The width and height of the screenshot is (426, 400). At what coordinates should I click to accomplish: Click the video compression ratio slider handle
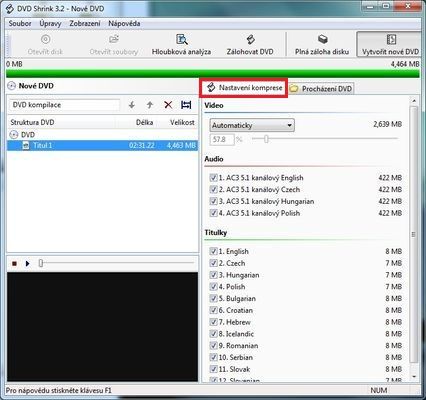pyautogui.click(x=266, y=139)
